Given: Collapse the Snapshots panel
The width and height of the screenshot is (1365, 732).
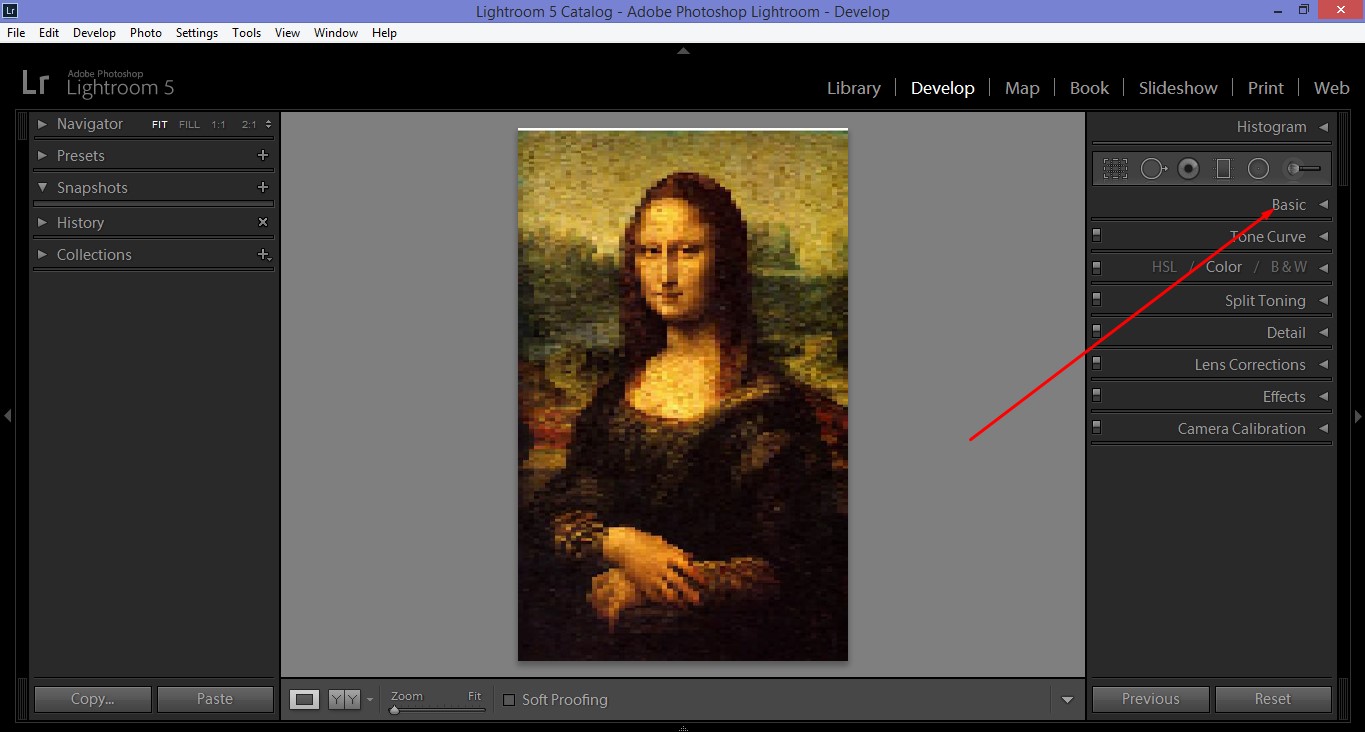Looking at the screenshot, I should tap(42, 187).
